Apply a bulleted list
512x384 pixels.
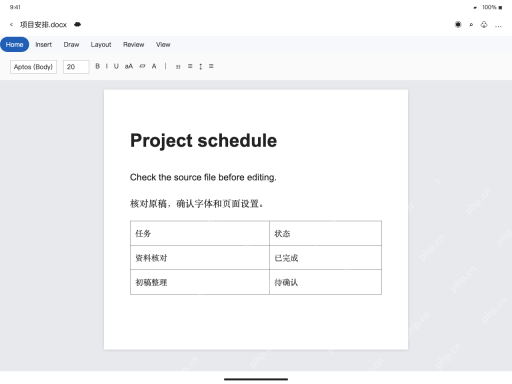pyautogui.click(x=178, y=67)
